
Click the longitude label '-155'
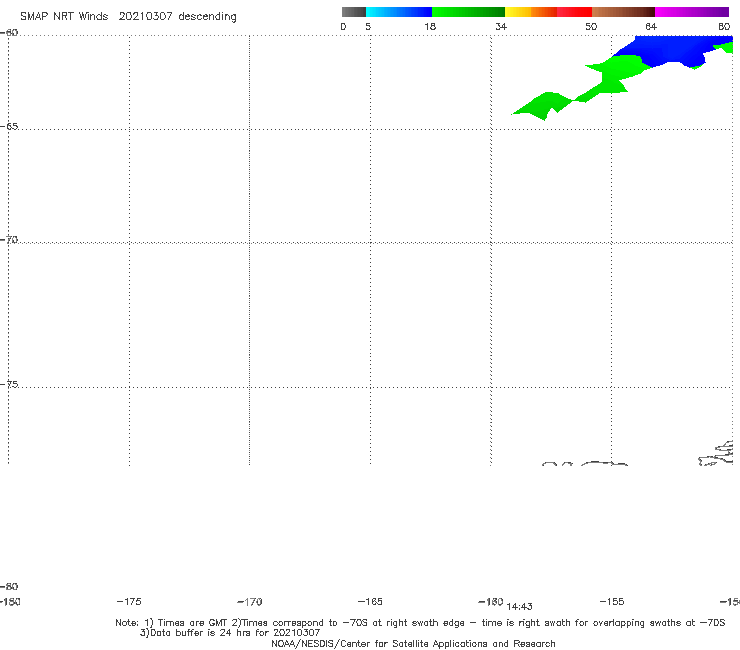point(612,602)
